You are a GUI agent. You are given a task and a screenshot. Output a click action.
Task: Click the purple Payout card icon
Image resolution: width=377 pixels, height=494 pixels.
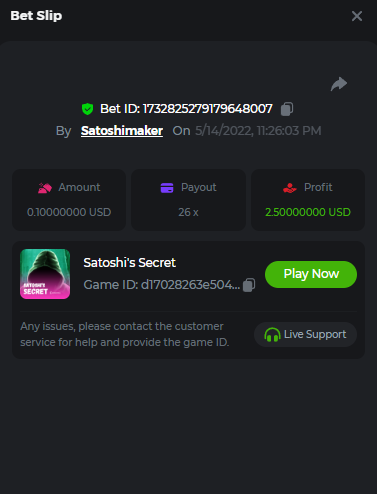click(x=167, y=188)
